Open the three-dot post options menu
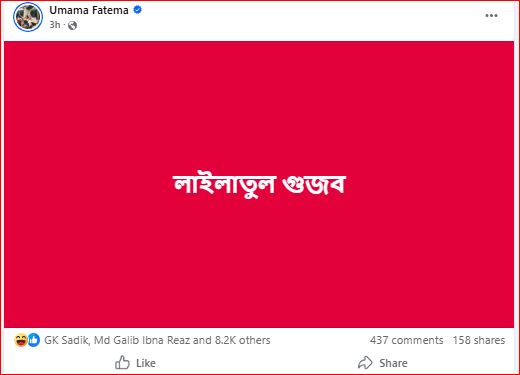Screen dimensions: 520x375 pos(491,16)
